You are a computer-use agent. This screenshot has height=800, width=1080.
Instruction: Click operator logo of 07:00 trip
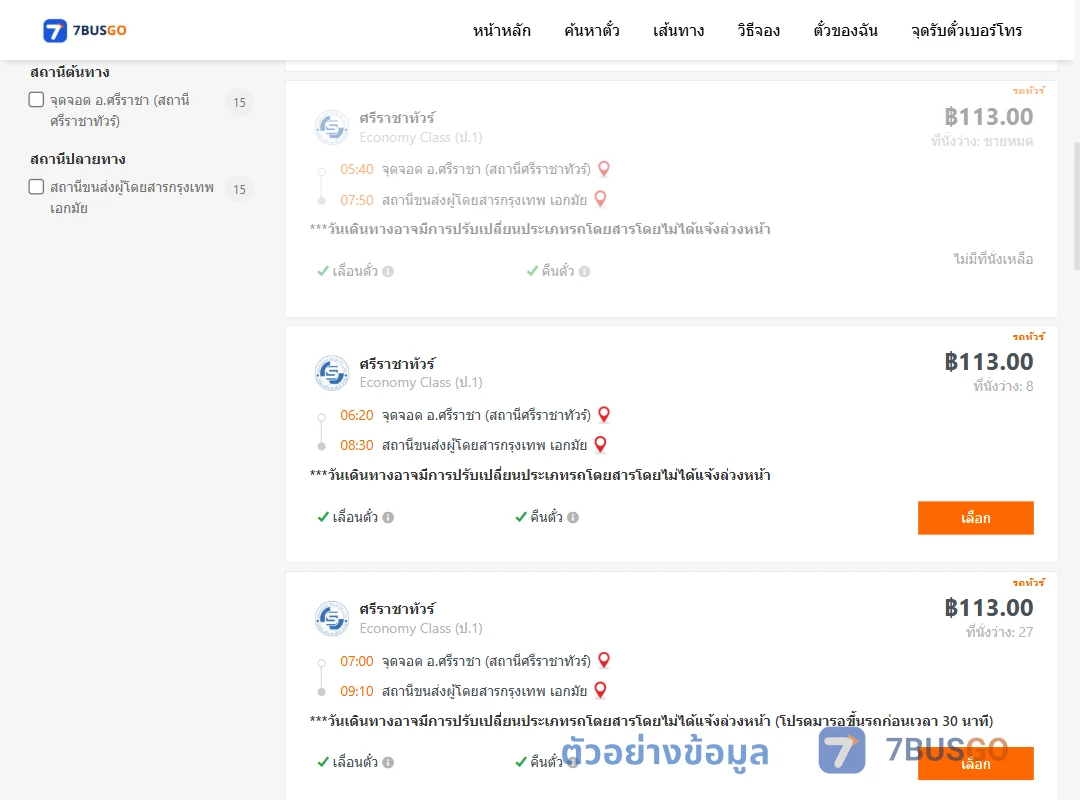point(332,618)
